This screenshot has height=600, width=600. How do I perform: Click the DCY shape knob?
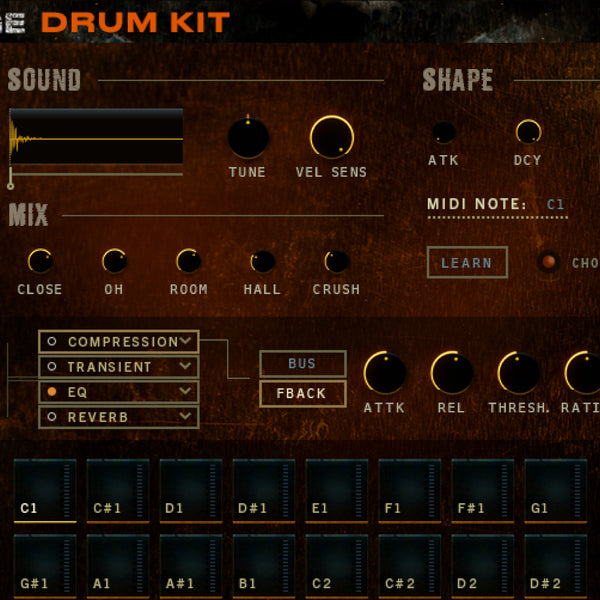point(528,132)
